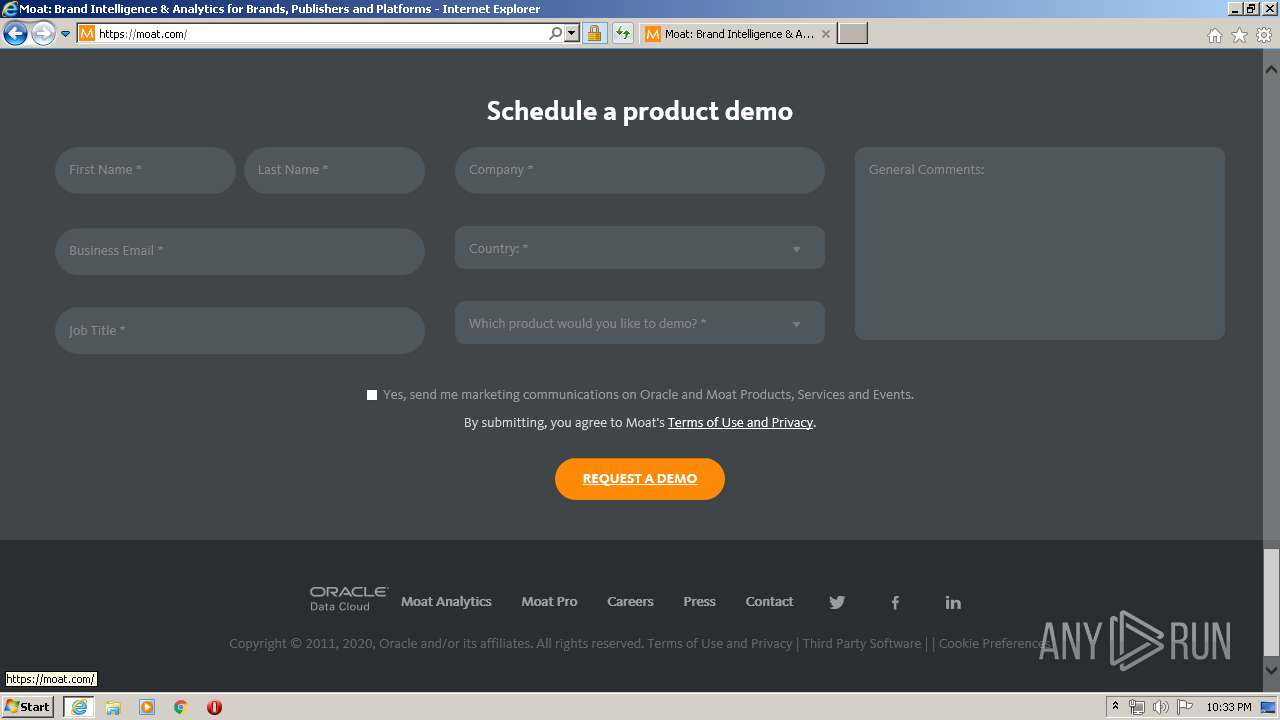Go forward with the browser Forward arrow
Image resolution: width=1280 pixels, height=720 pixels.
(42, 34)
